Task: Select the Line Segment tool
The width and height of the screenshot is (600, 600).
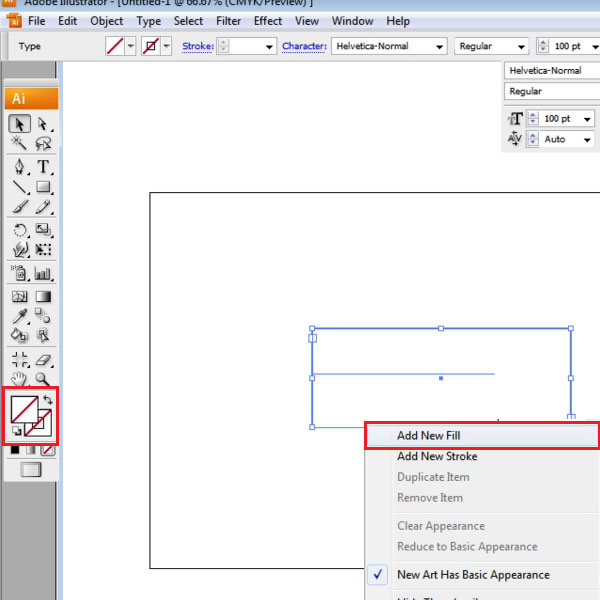Action: click(x=19, y=187)
